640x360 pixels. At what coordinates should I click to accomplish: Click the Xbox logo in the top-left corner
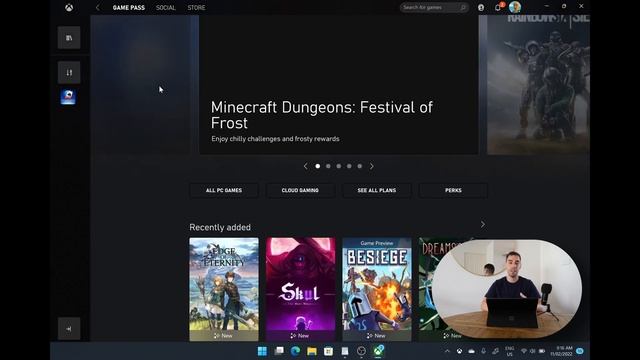69,7
